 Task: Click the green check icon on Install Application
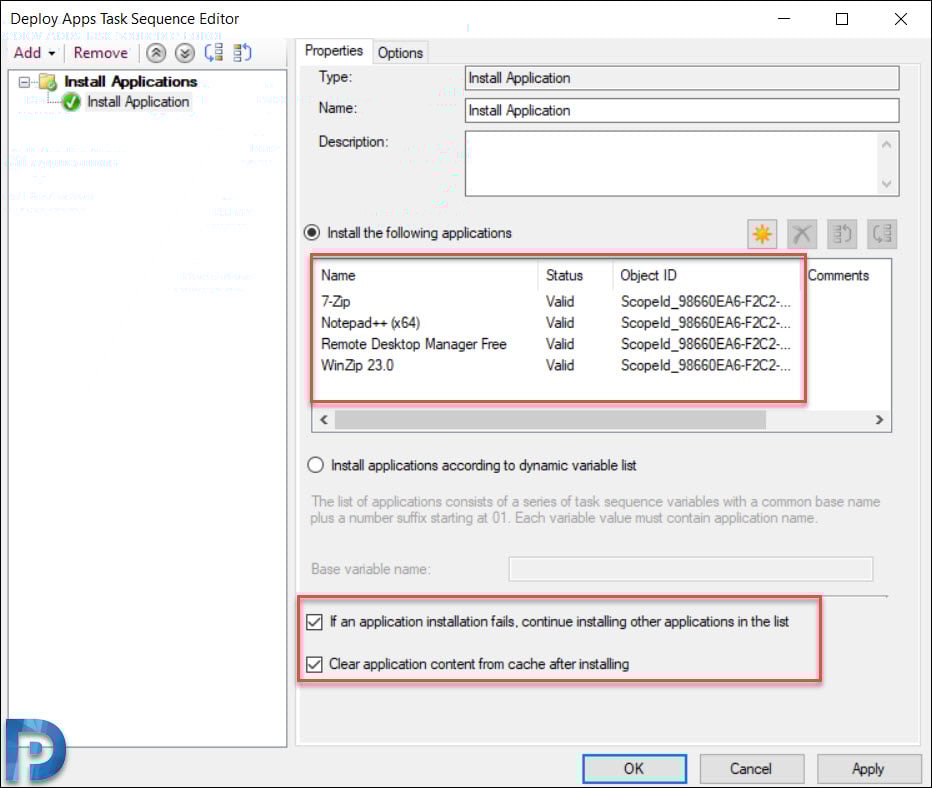71,102
